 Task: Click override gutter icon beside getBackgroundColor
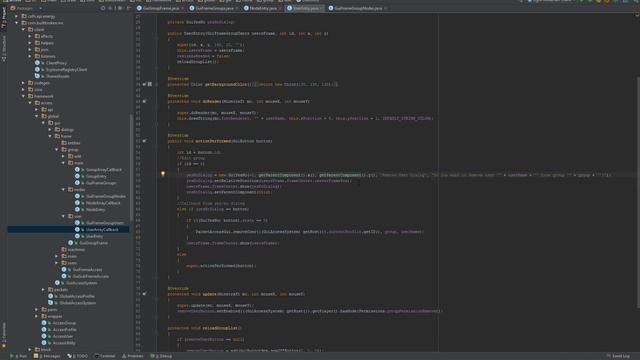click(144, 84)
